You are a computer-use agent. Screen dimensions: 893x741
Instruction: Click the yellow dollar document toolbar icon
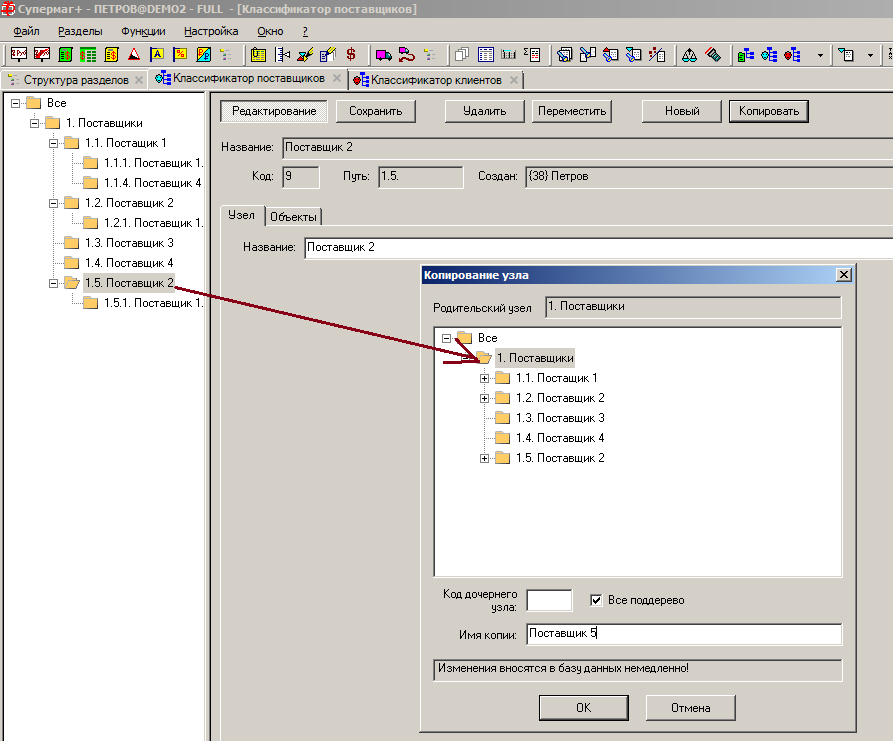click(111, 55)
